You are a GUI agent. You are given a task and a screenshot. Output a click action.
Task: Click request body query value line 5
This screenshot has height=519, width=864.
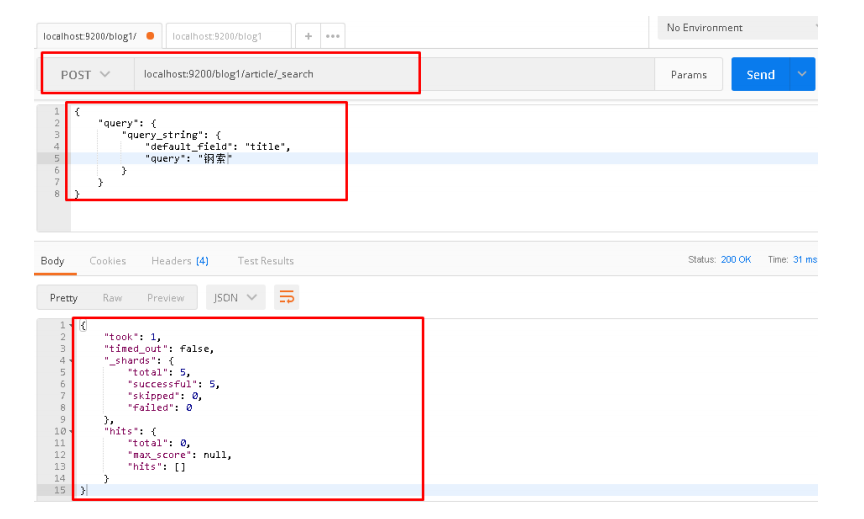pos(188,158)
